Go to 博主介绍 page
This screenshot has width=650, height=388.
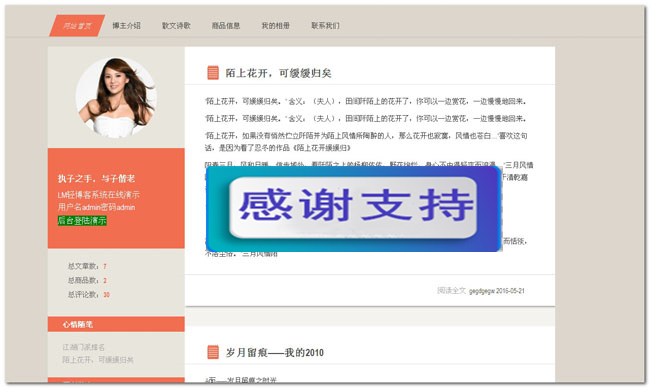pos(126,26)
